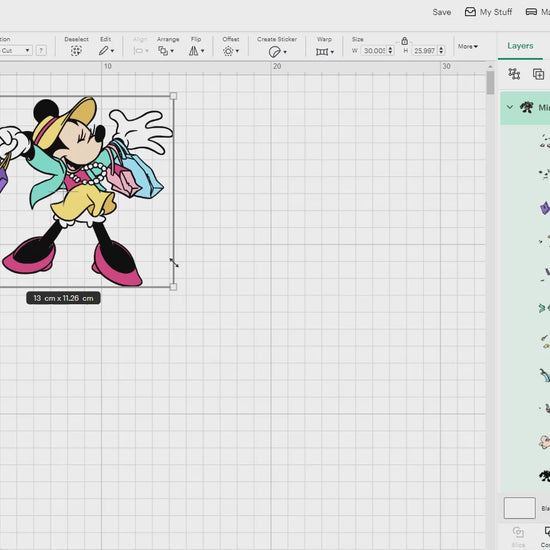Click the ruler mark '30'
Image resolution: width=550 pixels, height=550 pixels.
(446, 66)
